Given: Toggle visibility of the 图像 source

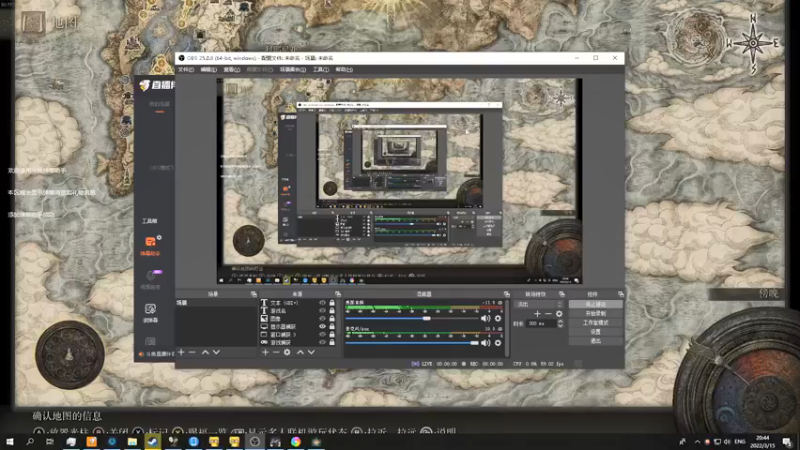Looking at the screenshot, I should 322,318.
